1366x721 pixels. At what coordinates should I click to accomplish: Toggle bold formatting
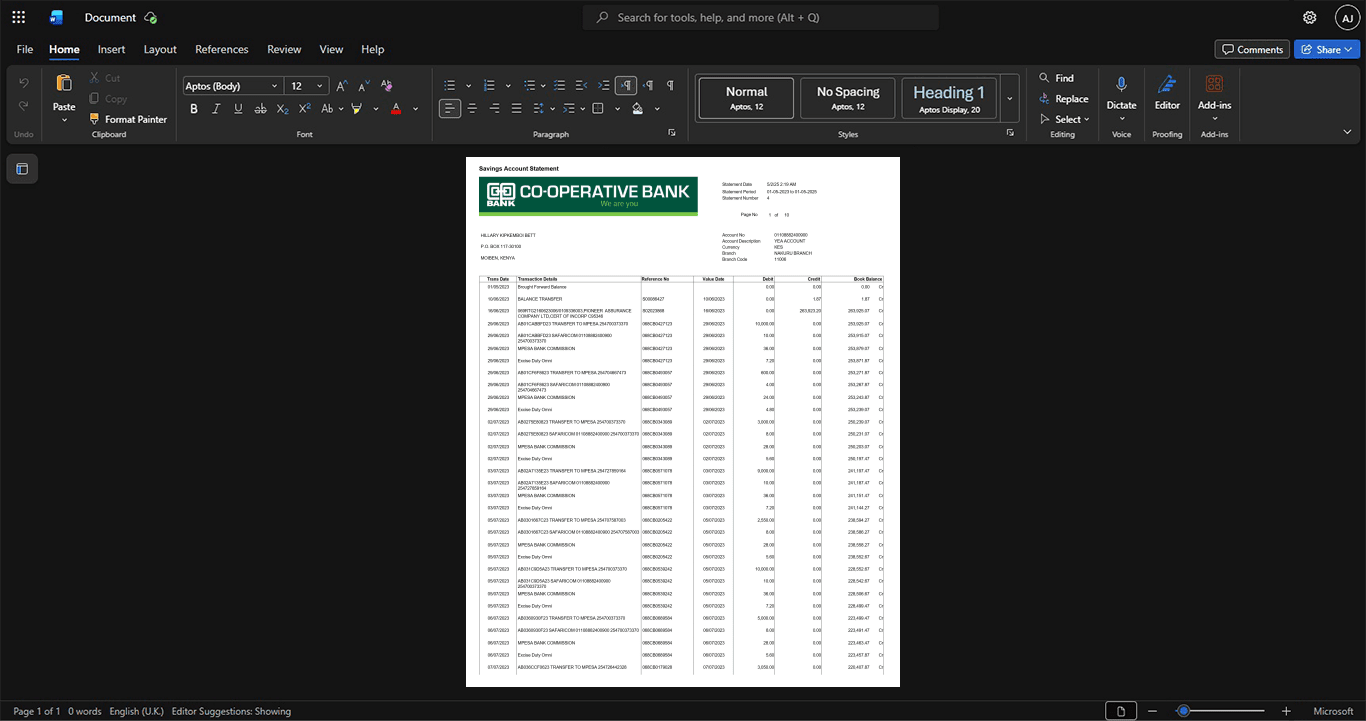194,109
